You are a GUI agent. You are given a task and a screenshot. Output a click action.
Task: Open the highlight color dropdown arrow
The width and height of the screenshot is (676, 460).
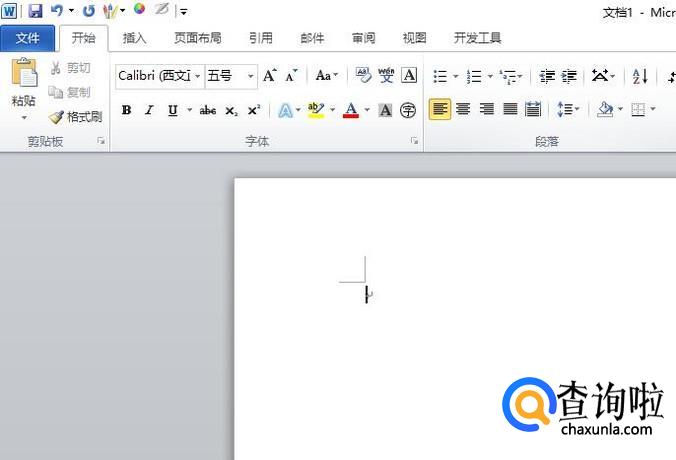[x=332, y=110]
